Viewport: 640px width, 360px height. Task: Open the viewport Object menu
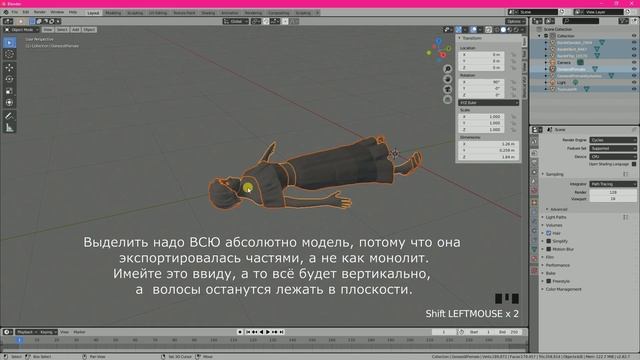click(89, 29)
